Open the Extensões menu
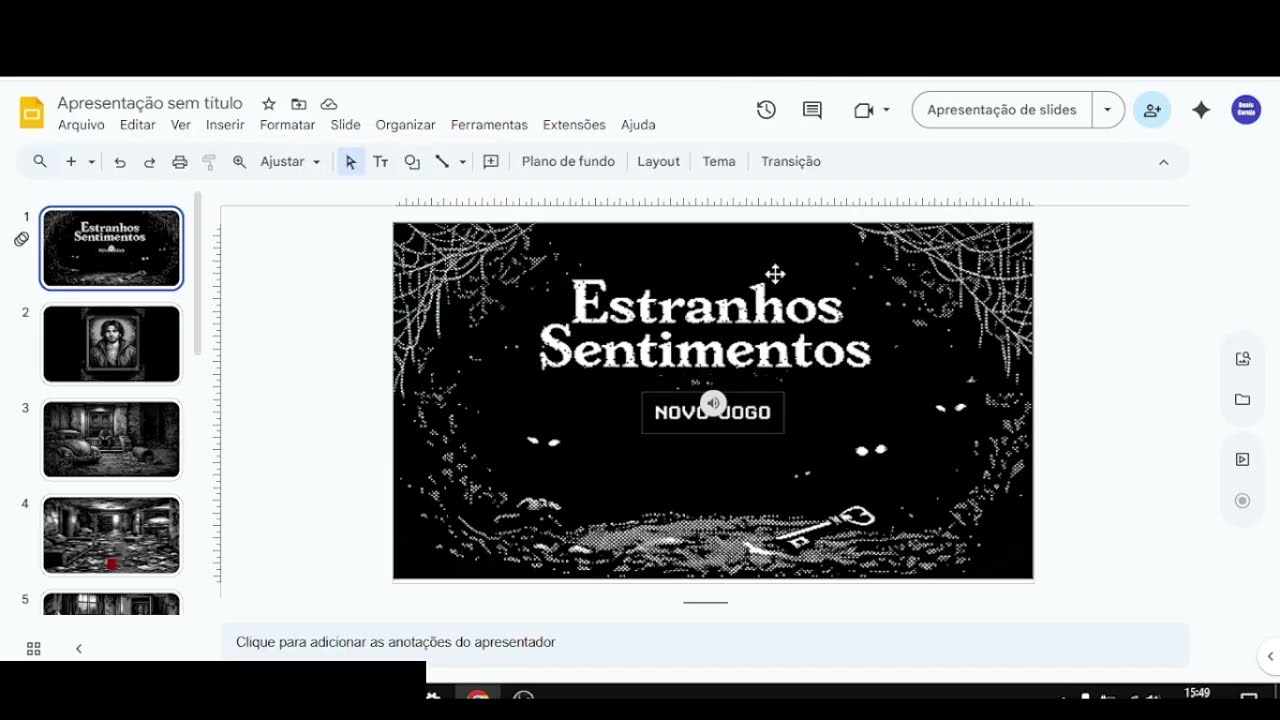1280x720 pixels. coord(574,125)
